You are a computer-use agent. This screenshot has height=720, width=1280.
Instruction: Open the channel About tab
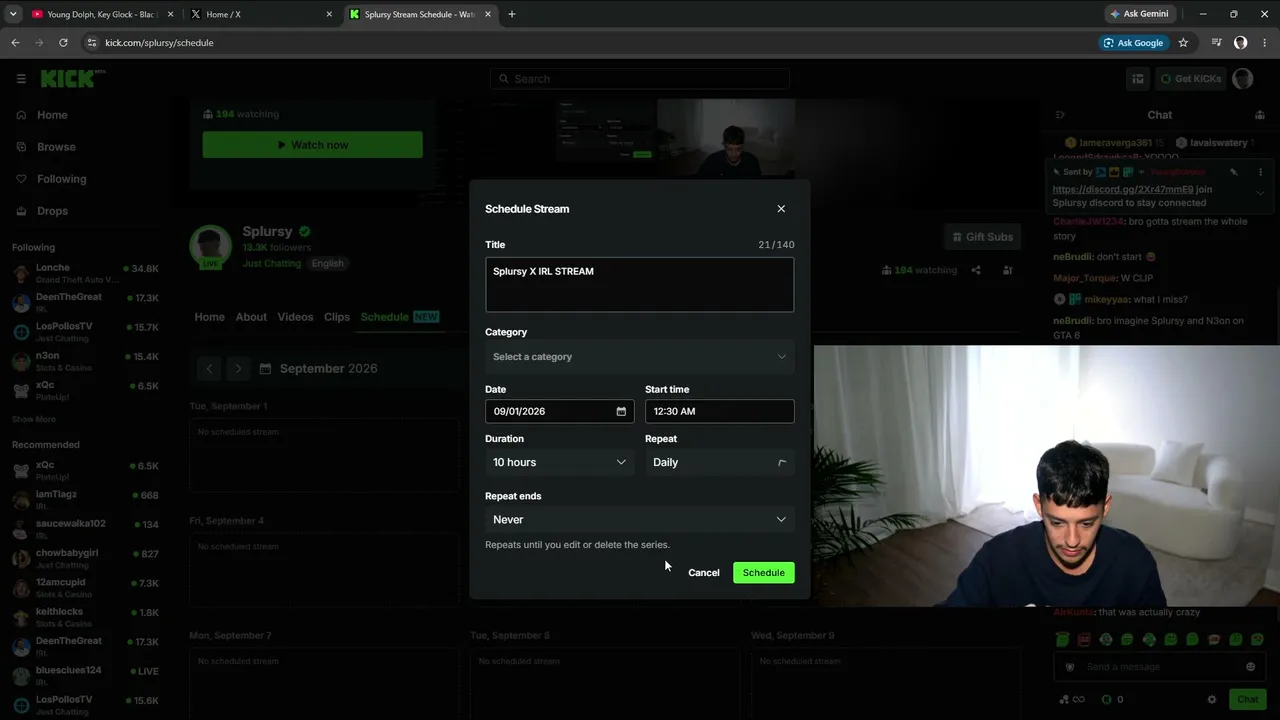tap(251, 317)
